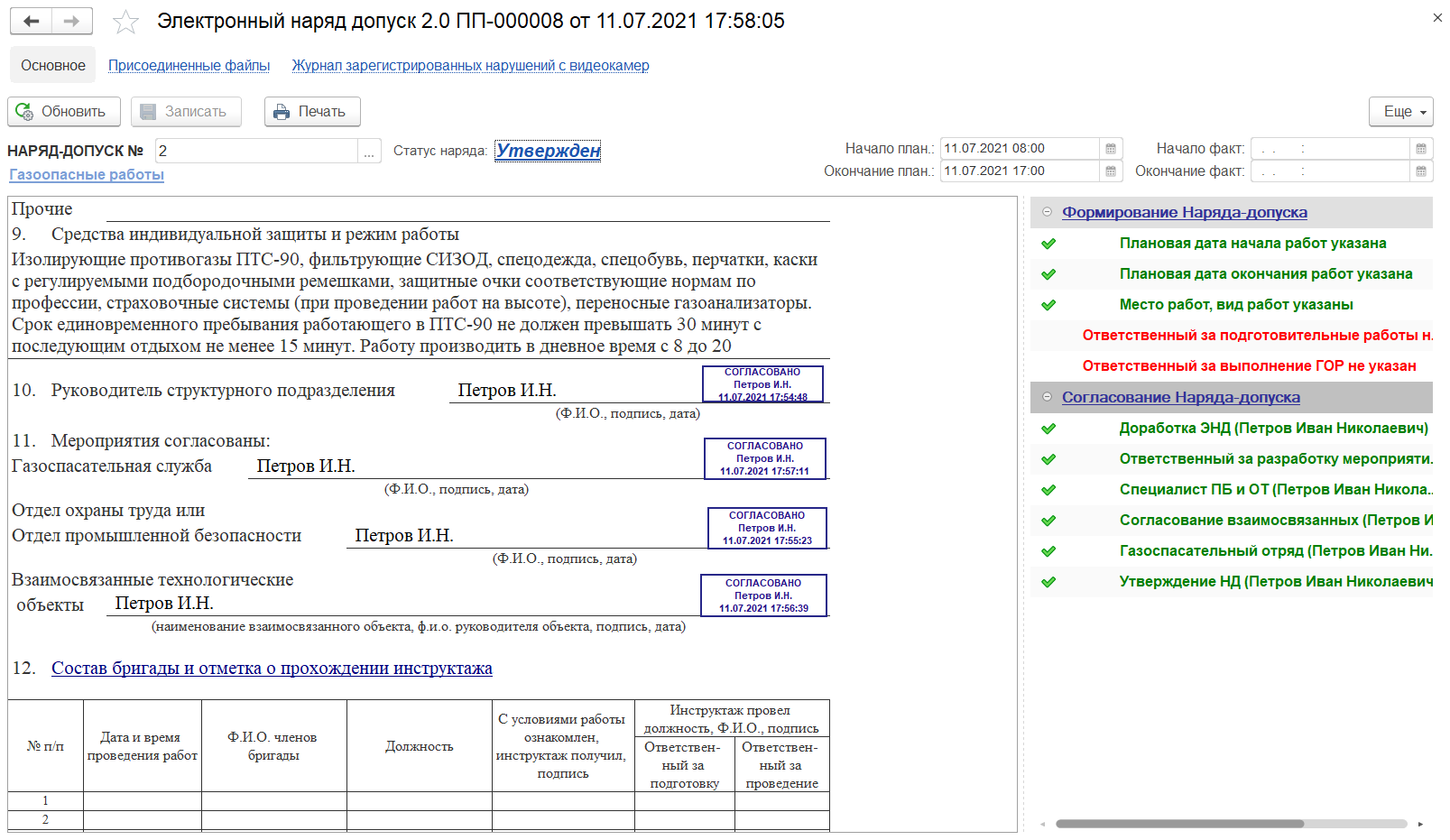The height and width of the screenshot is (840, 1450).
Task: Collapse the Формирование Наряда-допуска section
Action: click(1047, 212)
